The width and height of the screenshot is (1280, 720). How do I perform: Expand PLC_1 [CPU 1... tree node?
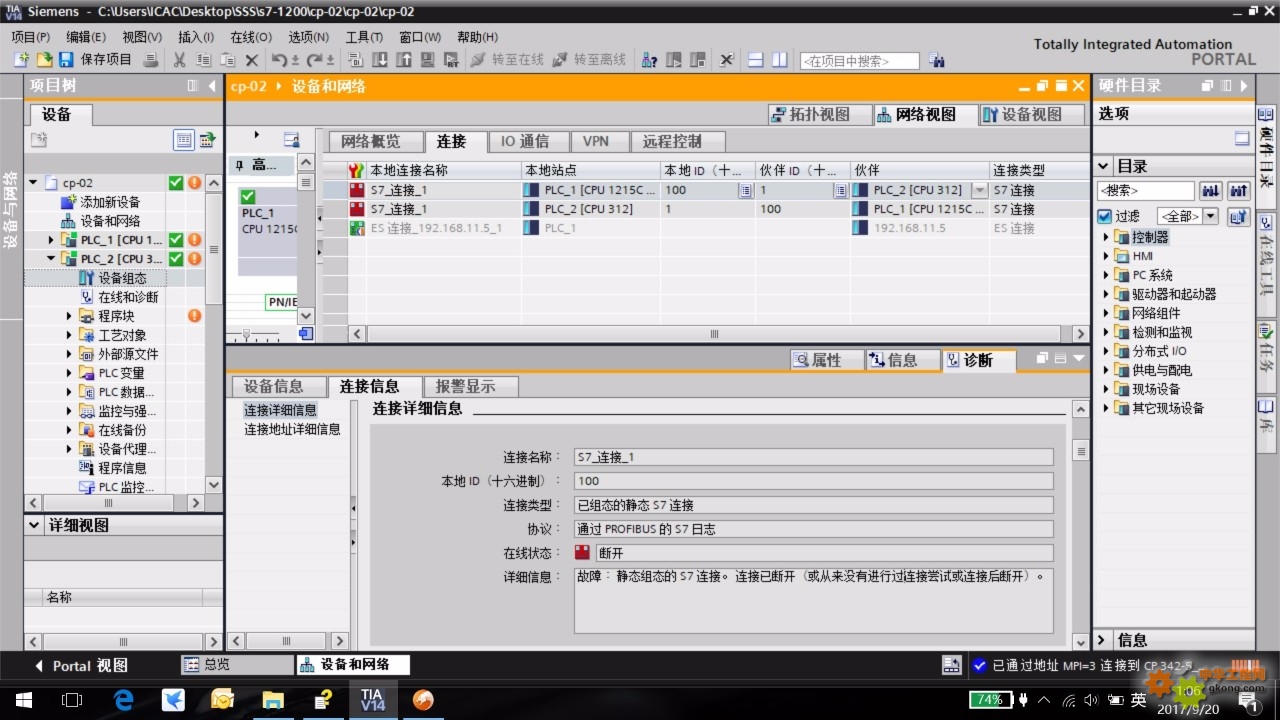(52, 240)
